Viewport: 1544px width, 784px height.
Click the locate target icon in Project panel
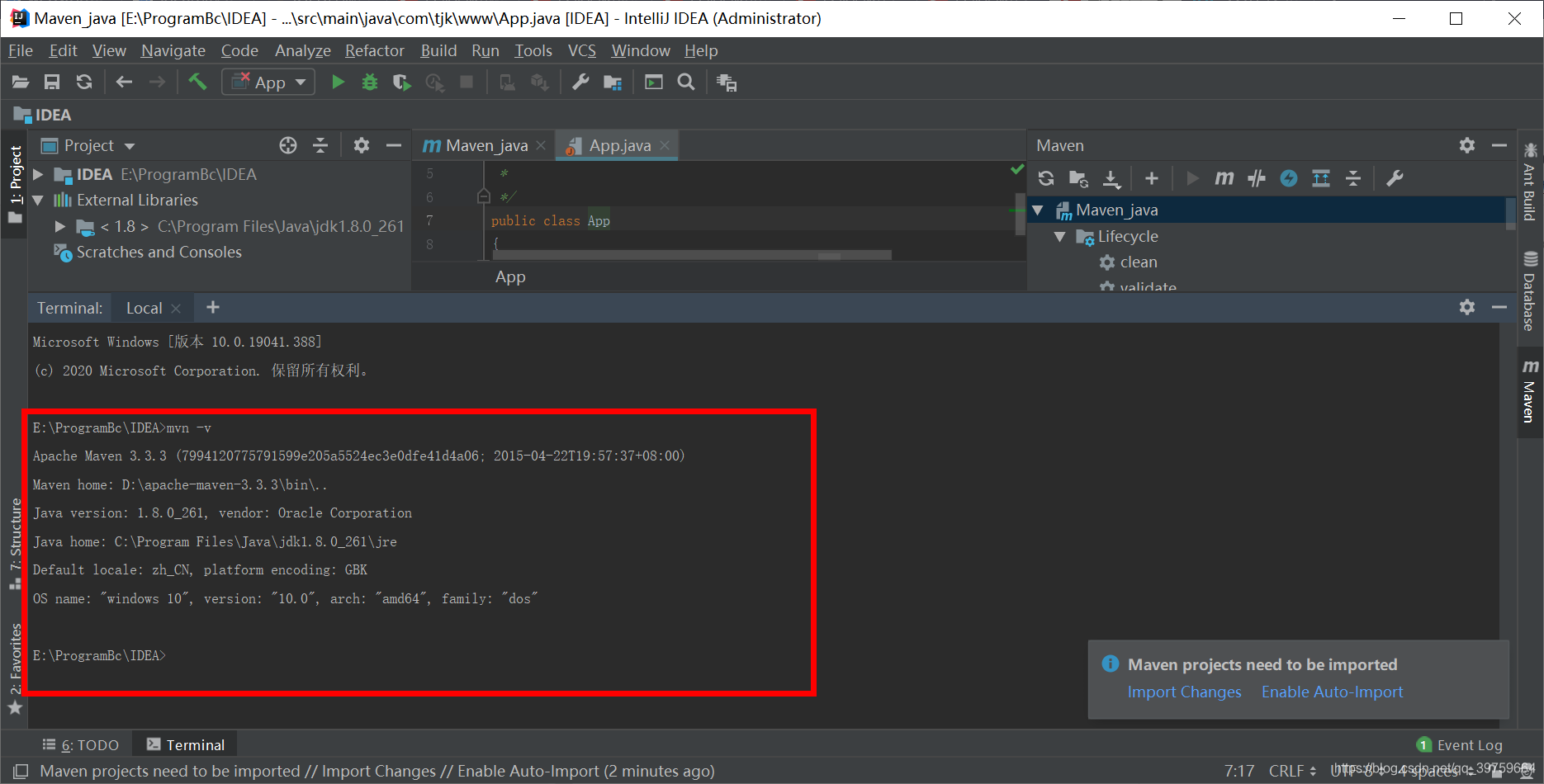[288, 145]
